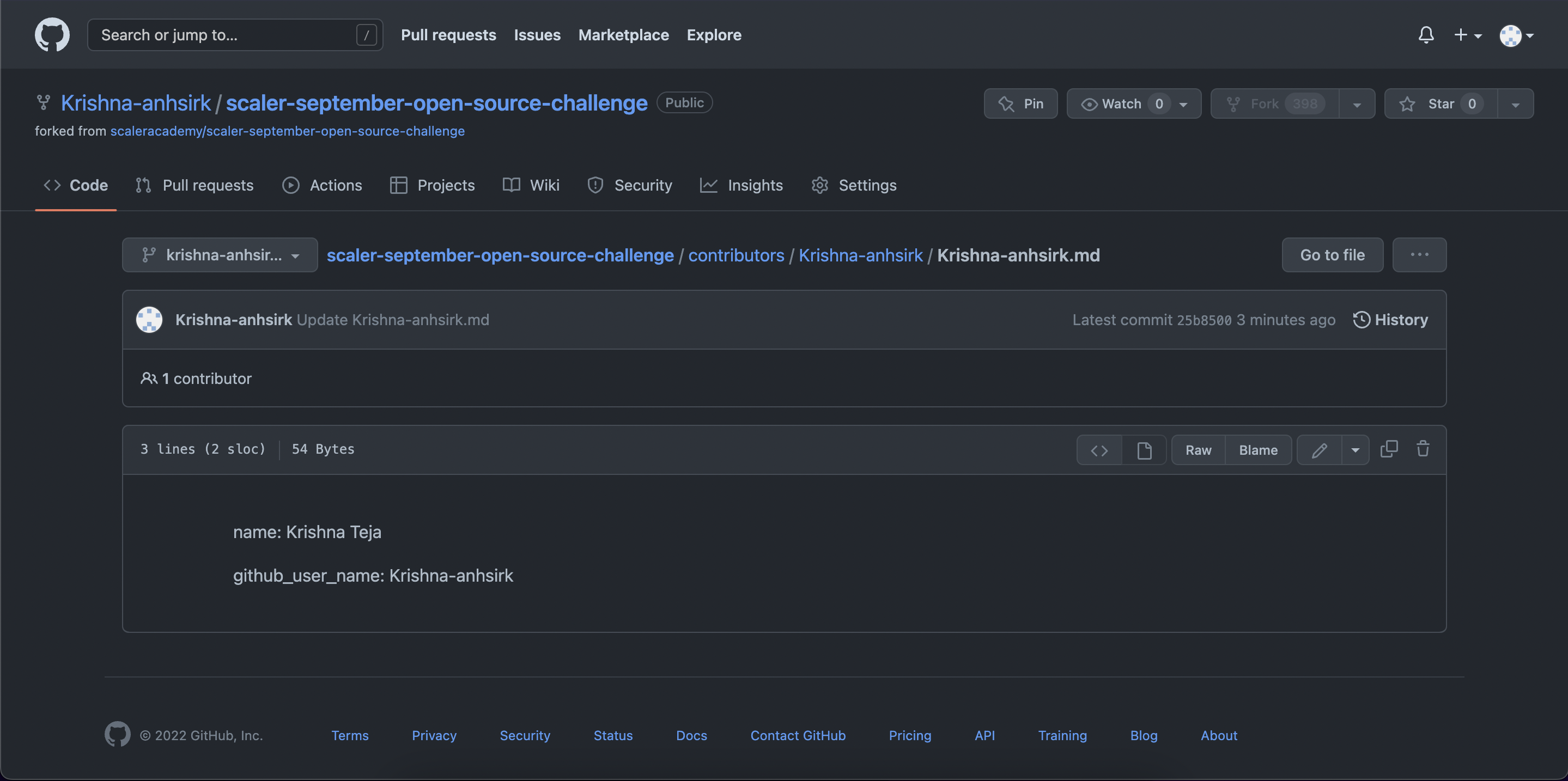The height and width of the screenshot is (781, 1568).
Task: Click the Go to file button
Action: [1332, 255]
